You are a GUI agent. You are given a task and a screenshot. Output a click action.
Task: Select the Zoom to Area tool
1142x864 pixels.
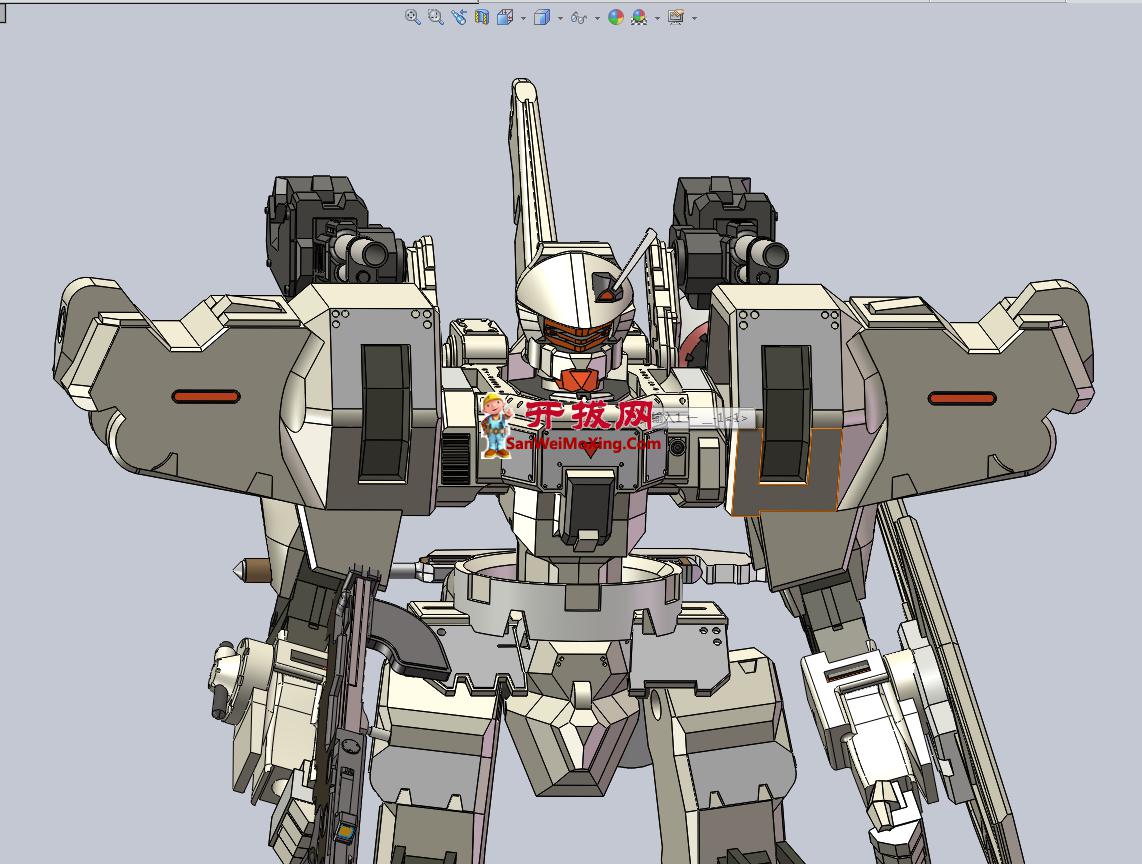[x=436, y=17]
